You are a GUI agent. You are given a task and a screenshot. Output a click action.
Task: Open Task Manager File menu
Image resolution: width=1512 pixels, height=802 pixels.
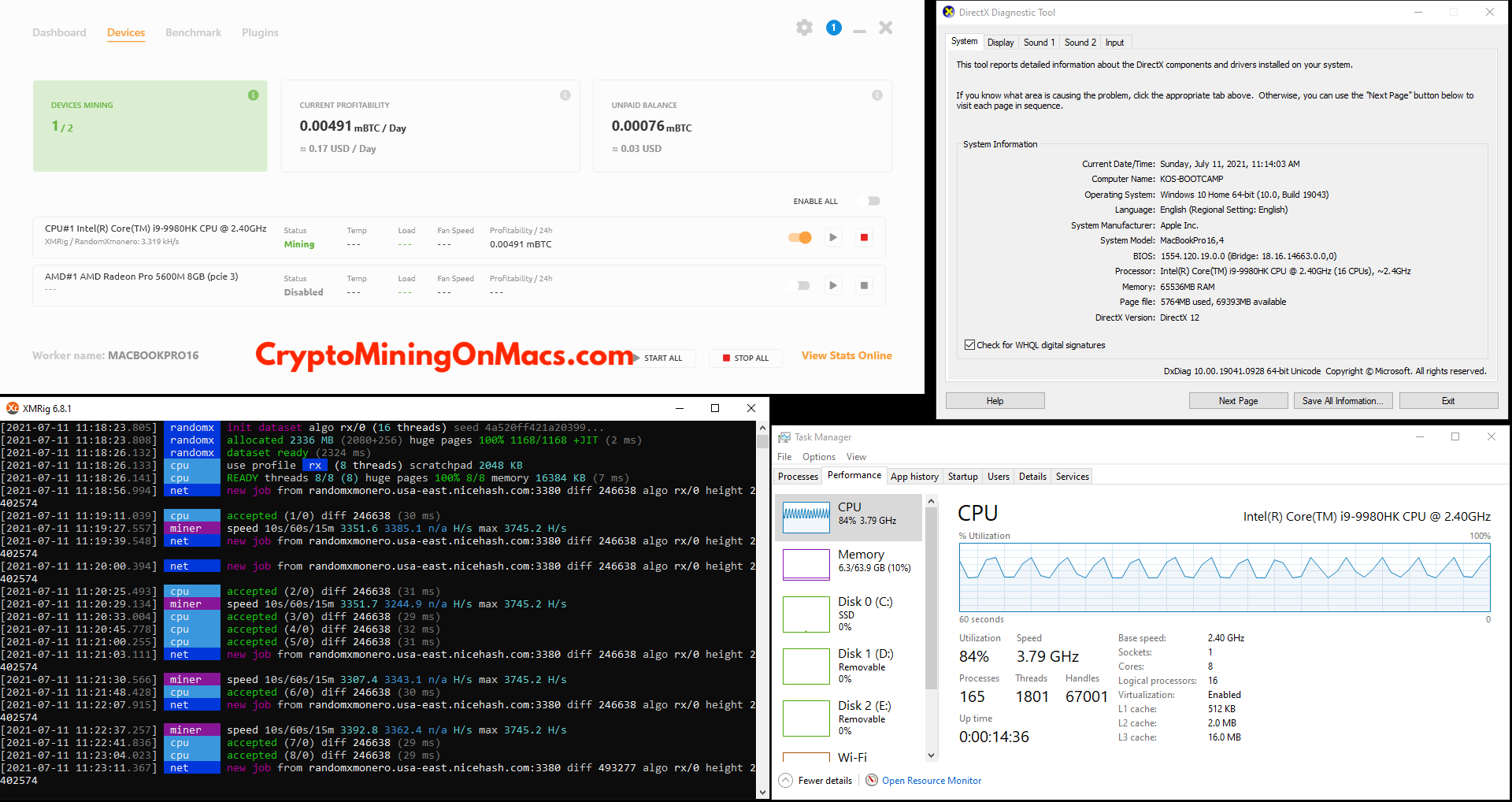(x=784, y=457)
